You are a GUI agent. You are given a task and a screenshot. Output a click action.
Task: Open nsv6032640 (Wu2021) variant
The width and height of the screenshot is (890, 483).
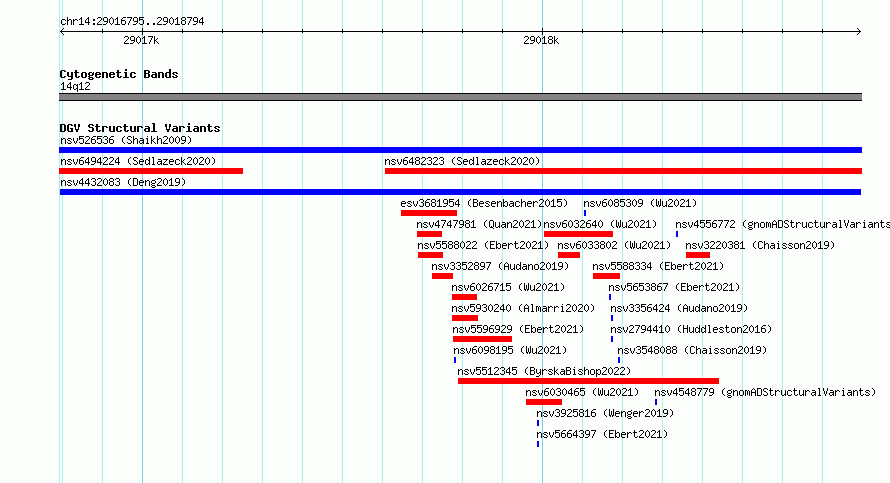pos(600,224)
